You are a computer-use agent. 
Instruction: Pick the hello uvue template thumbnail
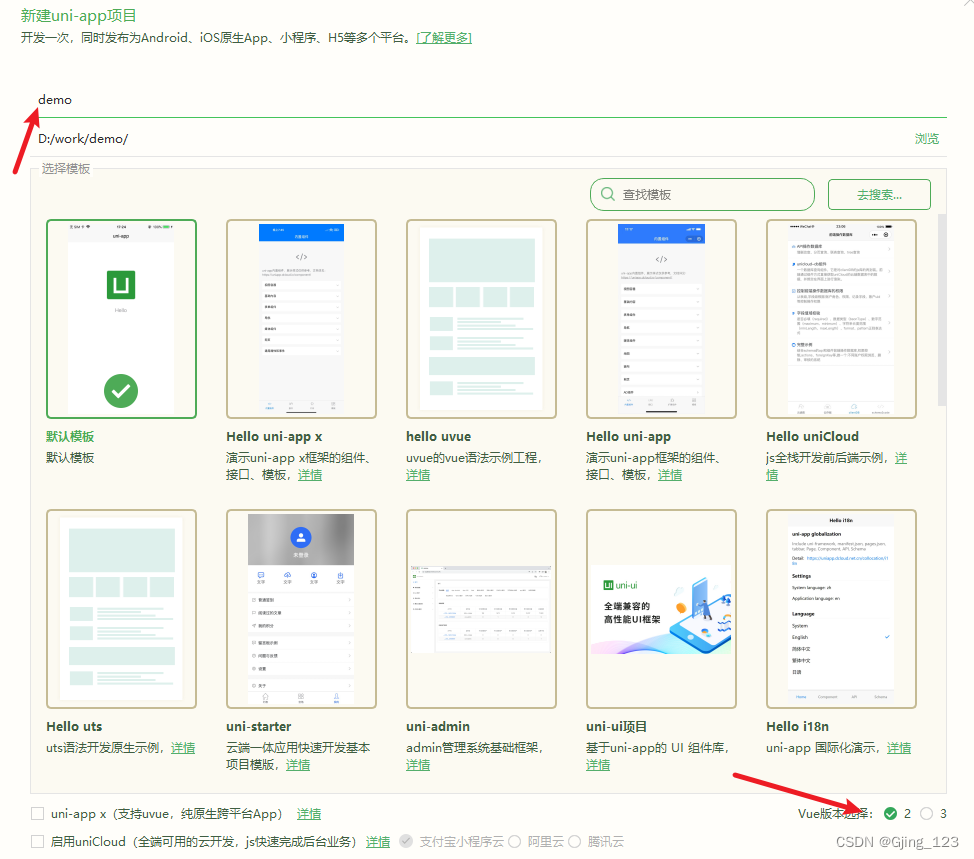point(481,319)
